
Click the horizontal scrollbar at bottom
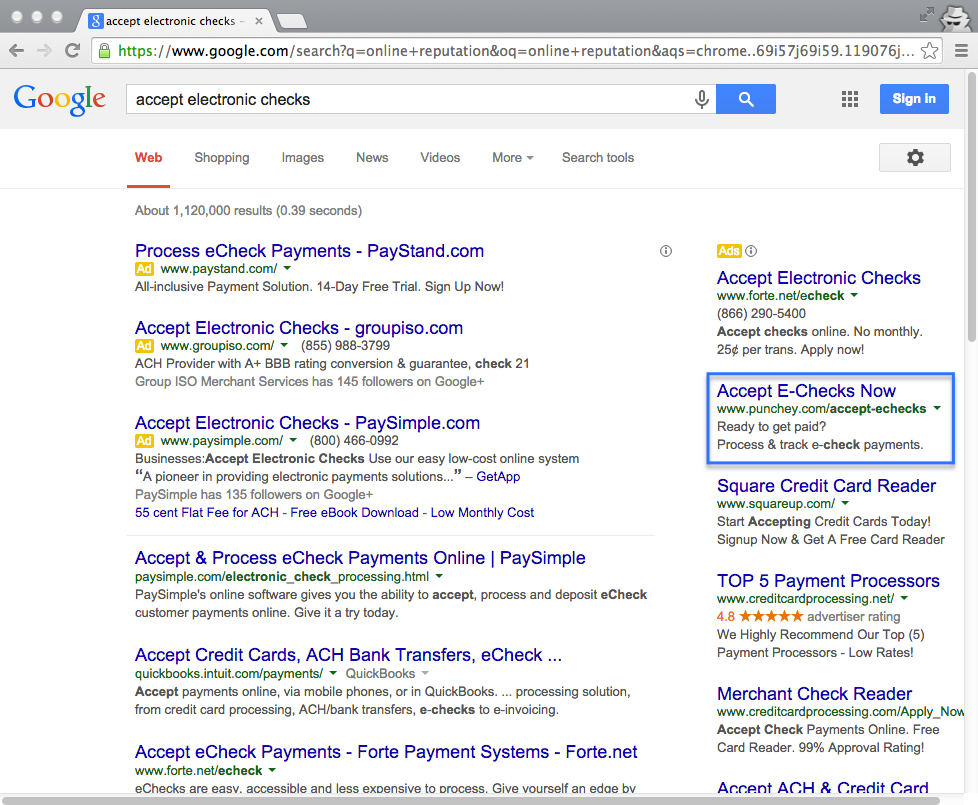click(471, 800)
